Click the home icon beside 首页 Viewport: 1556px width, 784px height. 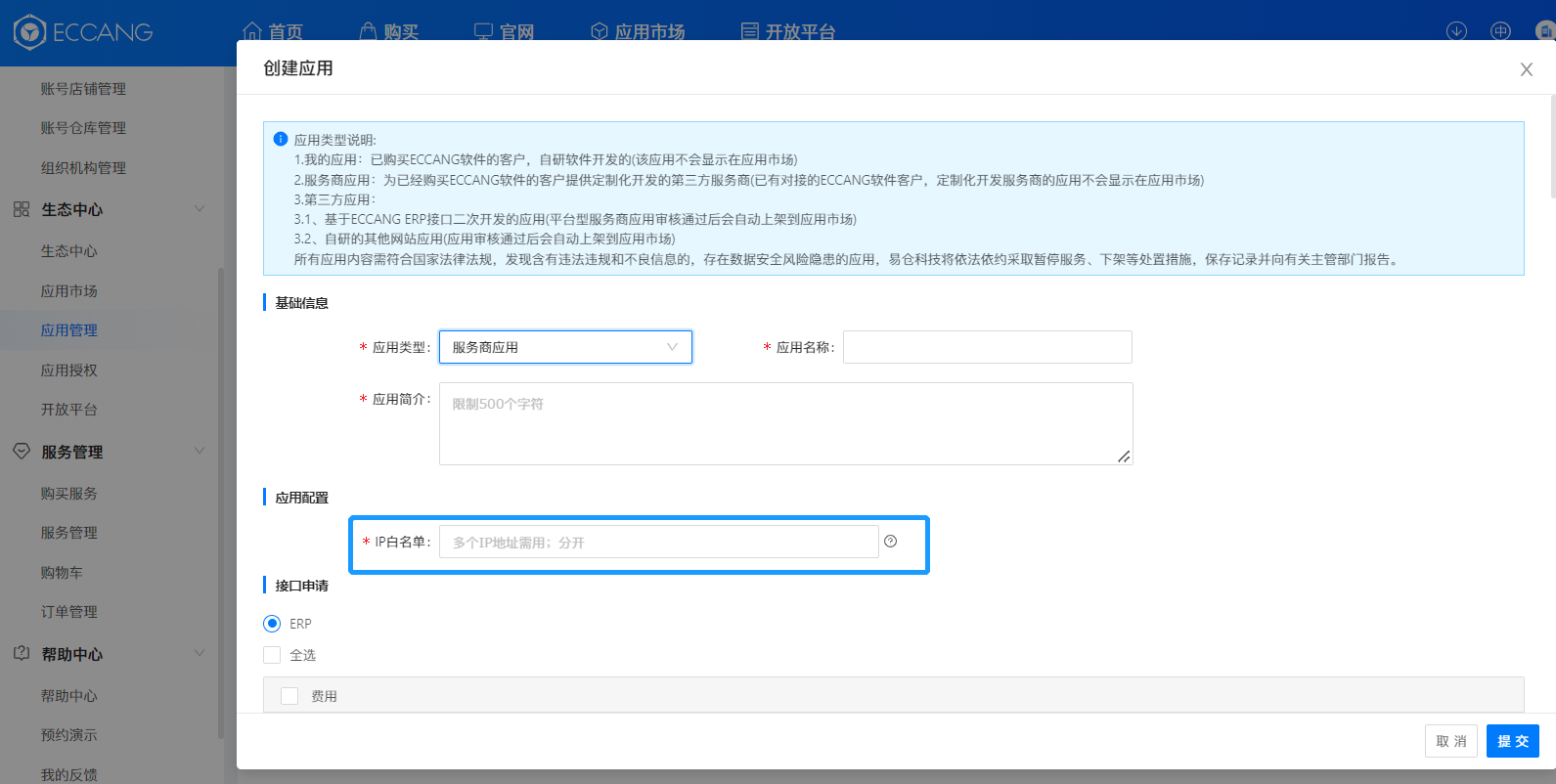tap(251, 31)
